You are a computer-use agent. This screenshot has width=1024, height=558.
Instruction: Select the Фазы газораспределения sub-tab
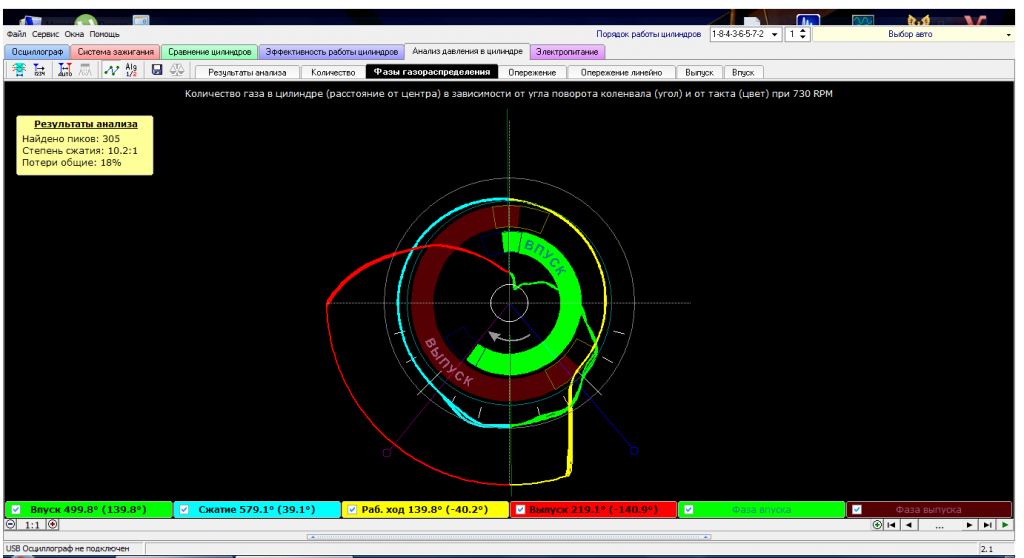click(432, 72)
